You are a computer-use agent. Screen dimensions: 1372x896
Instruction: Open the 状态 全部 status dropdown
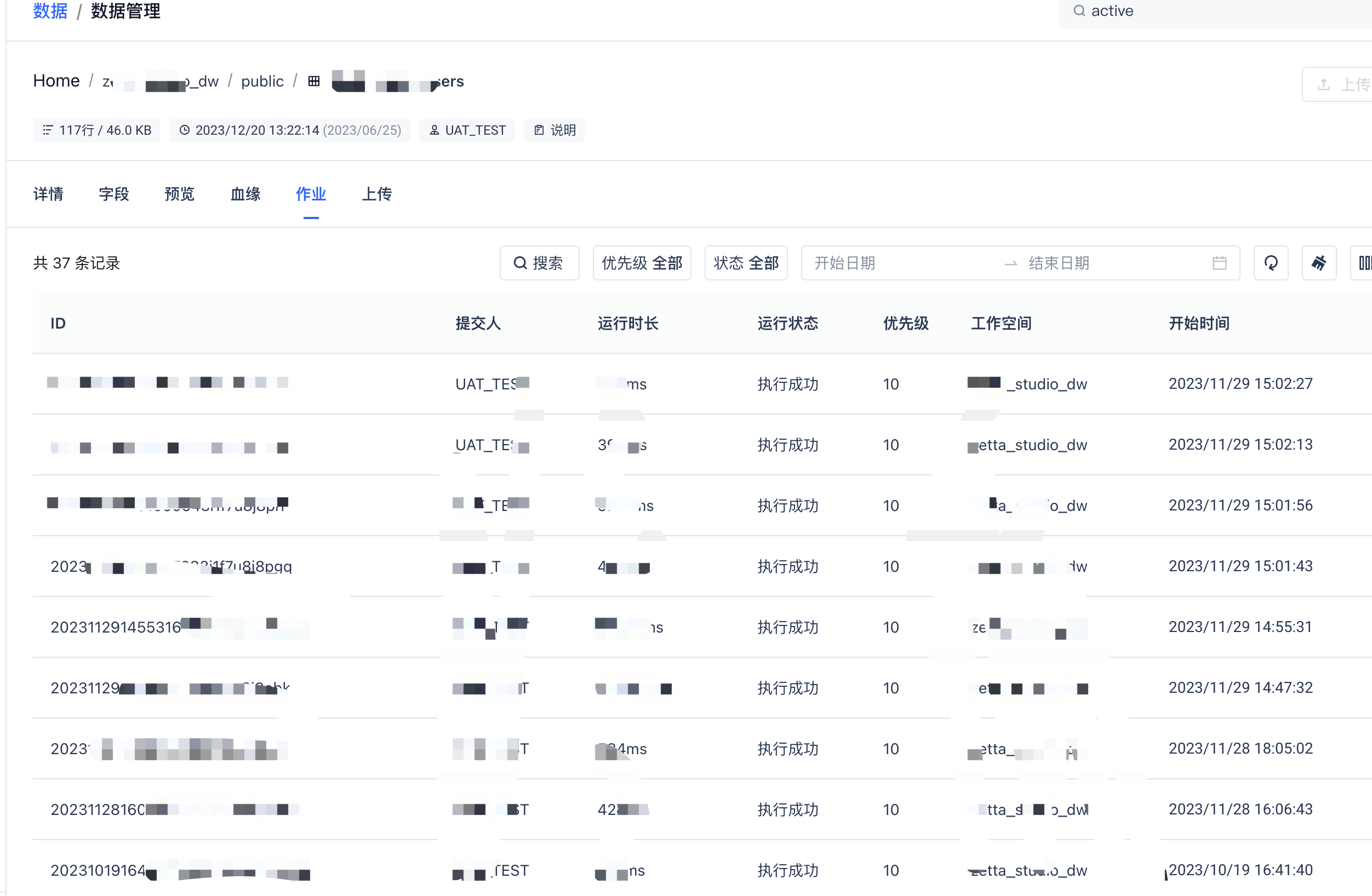point(745,263)
